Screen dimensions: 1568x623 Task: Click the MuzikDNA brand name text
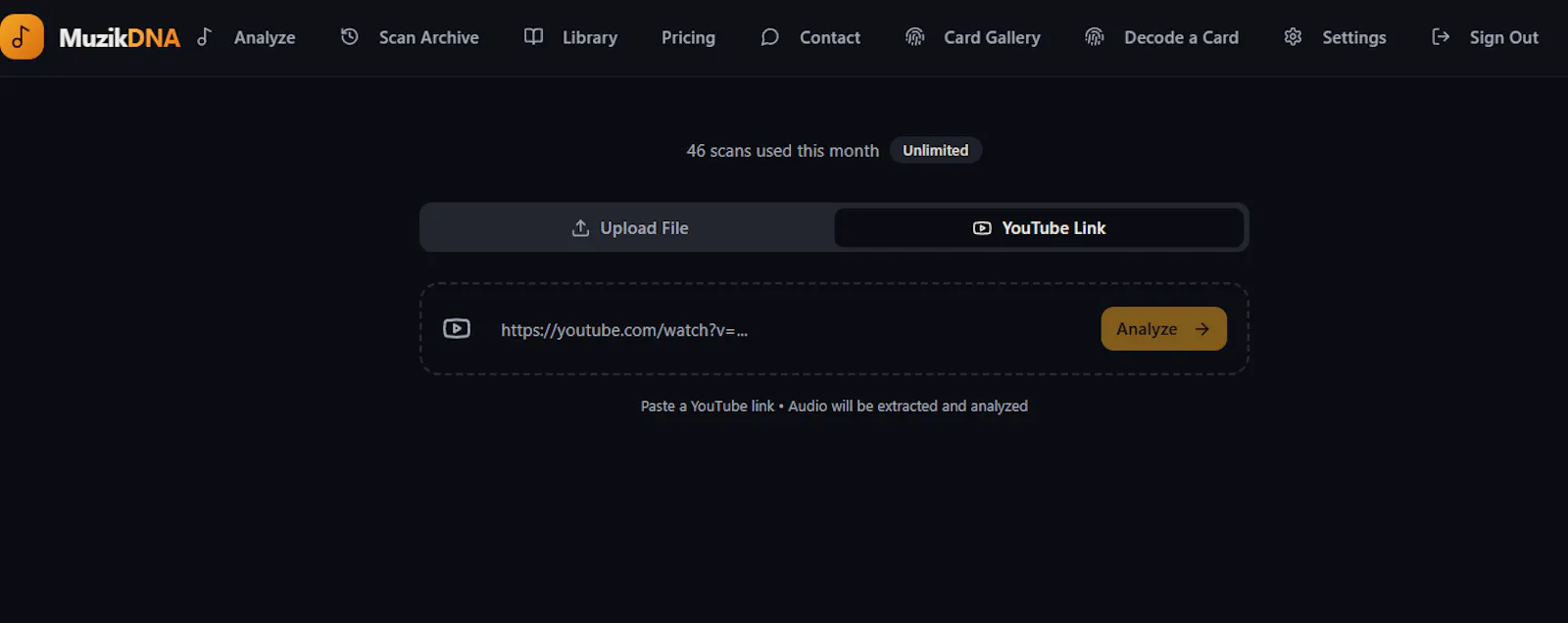120,38
